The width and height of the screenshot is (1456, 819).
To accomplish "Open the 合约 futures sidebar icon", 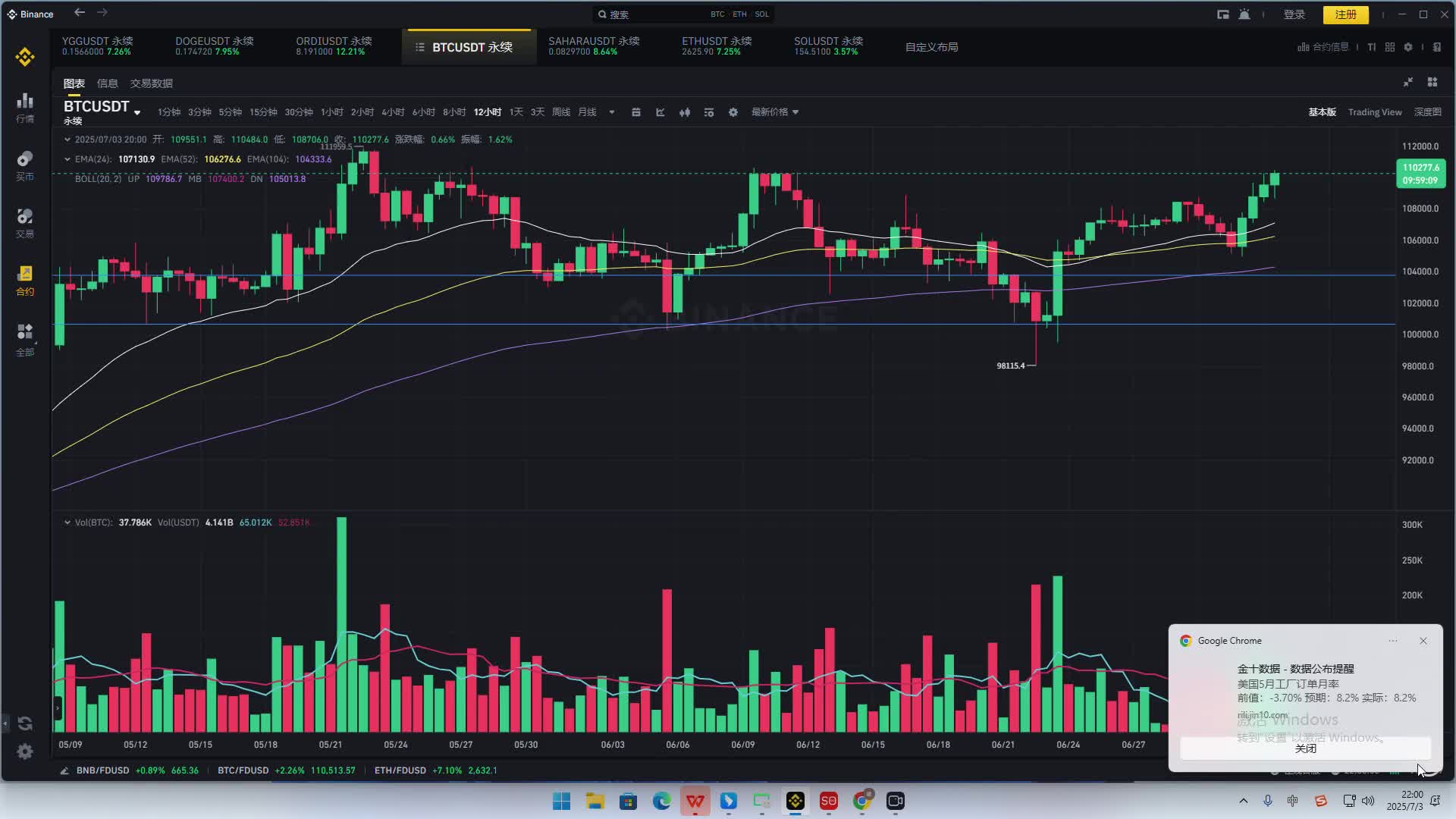I will 24,278.
